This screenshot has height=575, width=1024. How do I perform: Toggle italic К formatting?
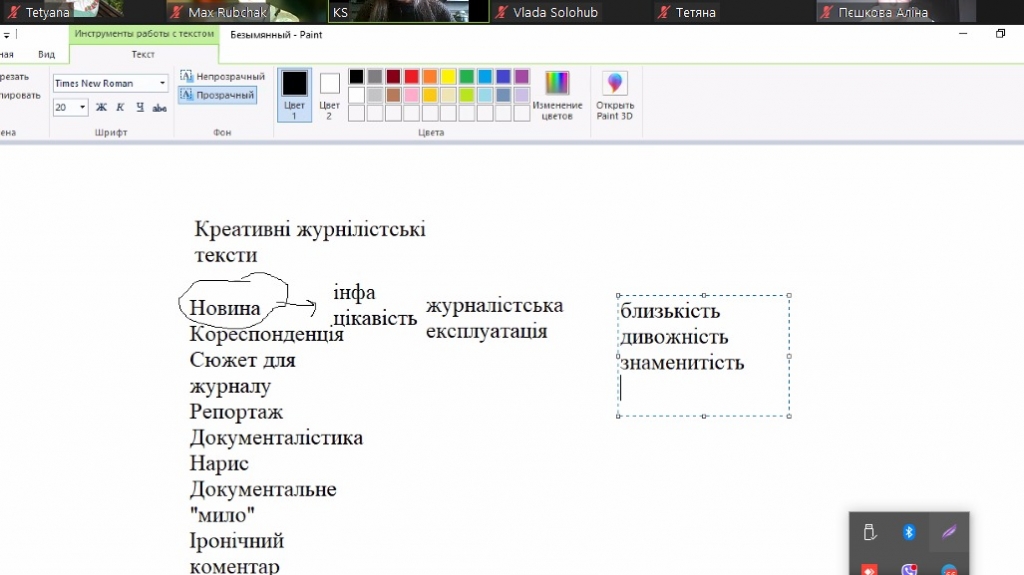pyautogui.click(x=120, y=107)
